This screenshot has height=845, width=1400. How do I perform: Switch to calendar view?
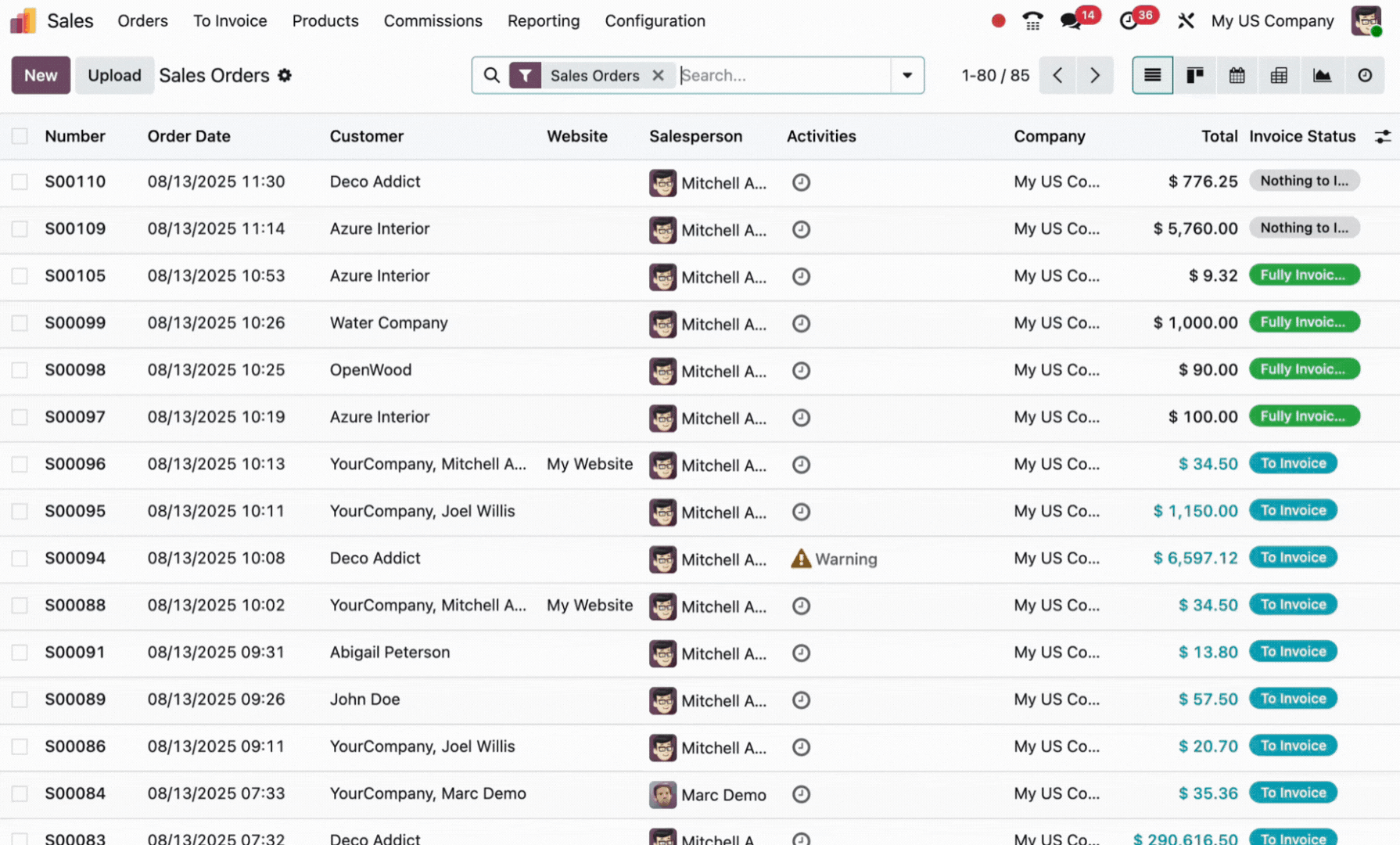tap(1237, 75)
